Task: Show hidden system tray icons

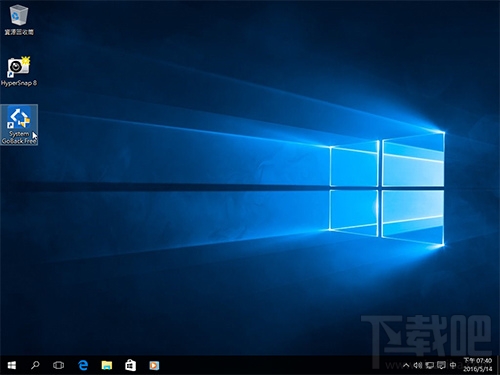Action: click(x=406, y=366)
